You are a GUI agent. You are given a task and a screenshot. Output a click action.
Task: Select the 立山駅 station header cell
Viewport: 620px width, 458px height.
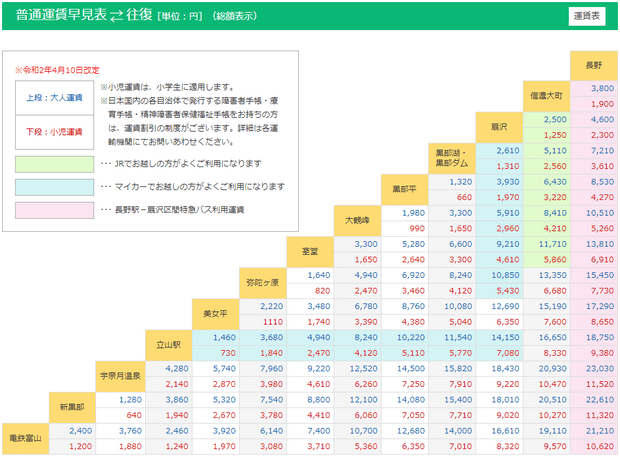[x=169, y=345]
